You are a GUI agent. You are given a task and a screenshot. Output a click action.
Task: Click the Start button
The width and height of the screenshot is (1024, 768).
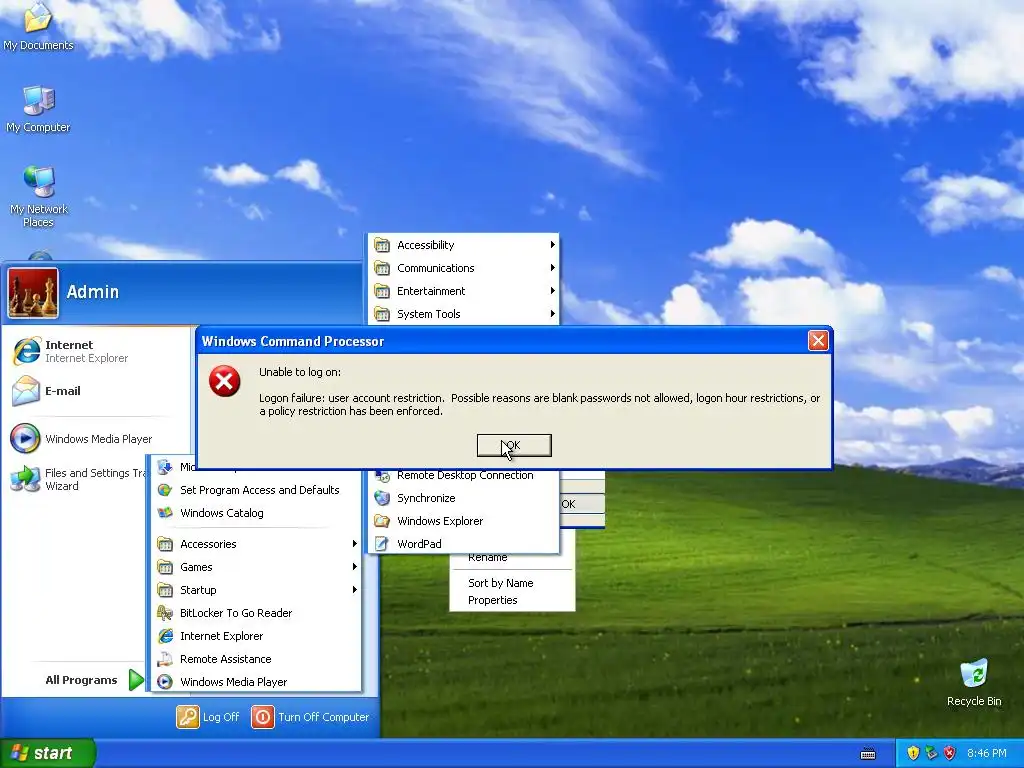(x=47, y=753)
